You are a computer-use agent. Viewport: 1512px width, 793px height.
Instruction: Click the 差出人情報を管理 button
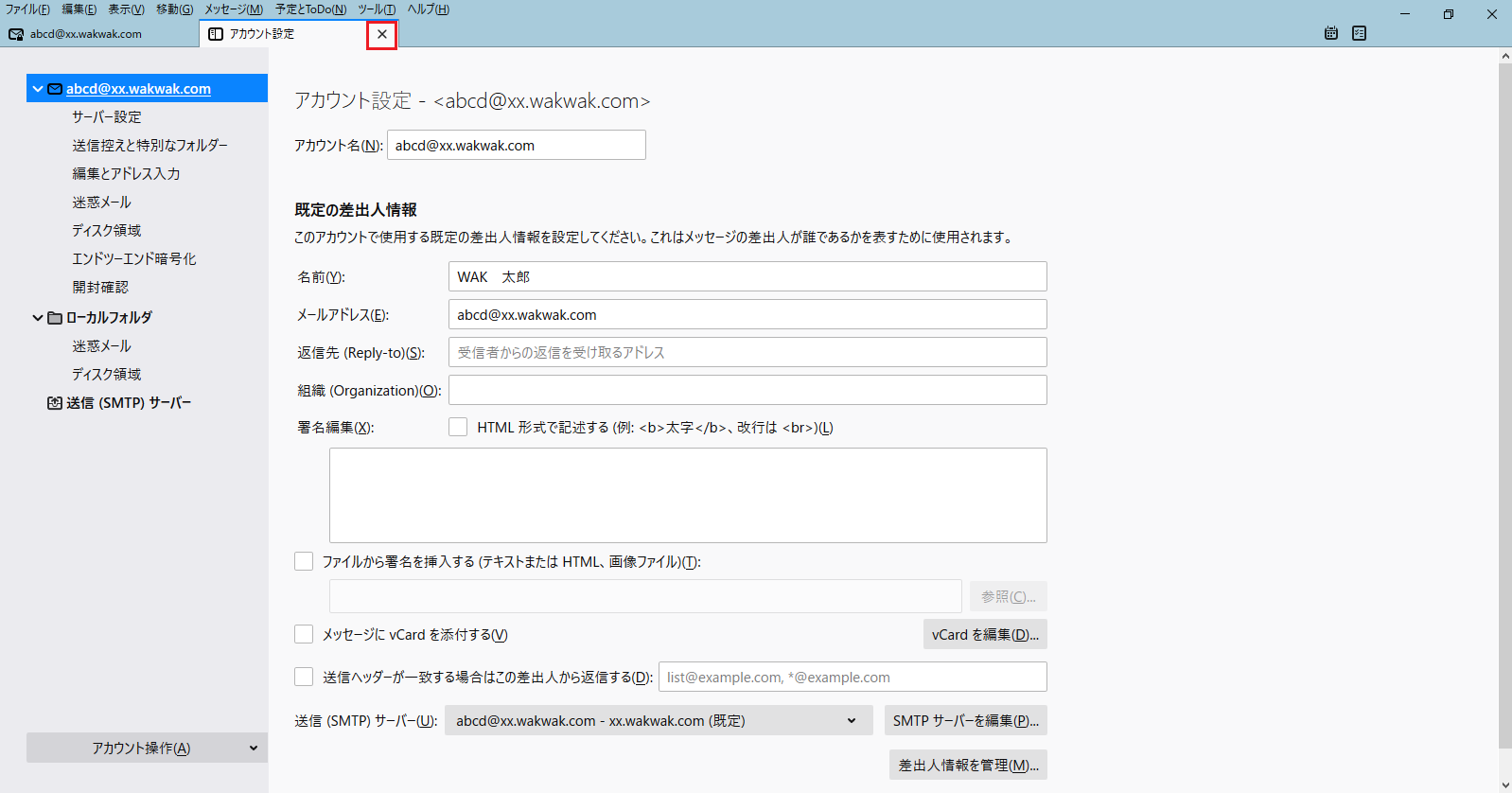click(x=968, y=765)
